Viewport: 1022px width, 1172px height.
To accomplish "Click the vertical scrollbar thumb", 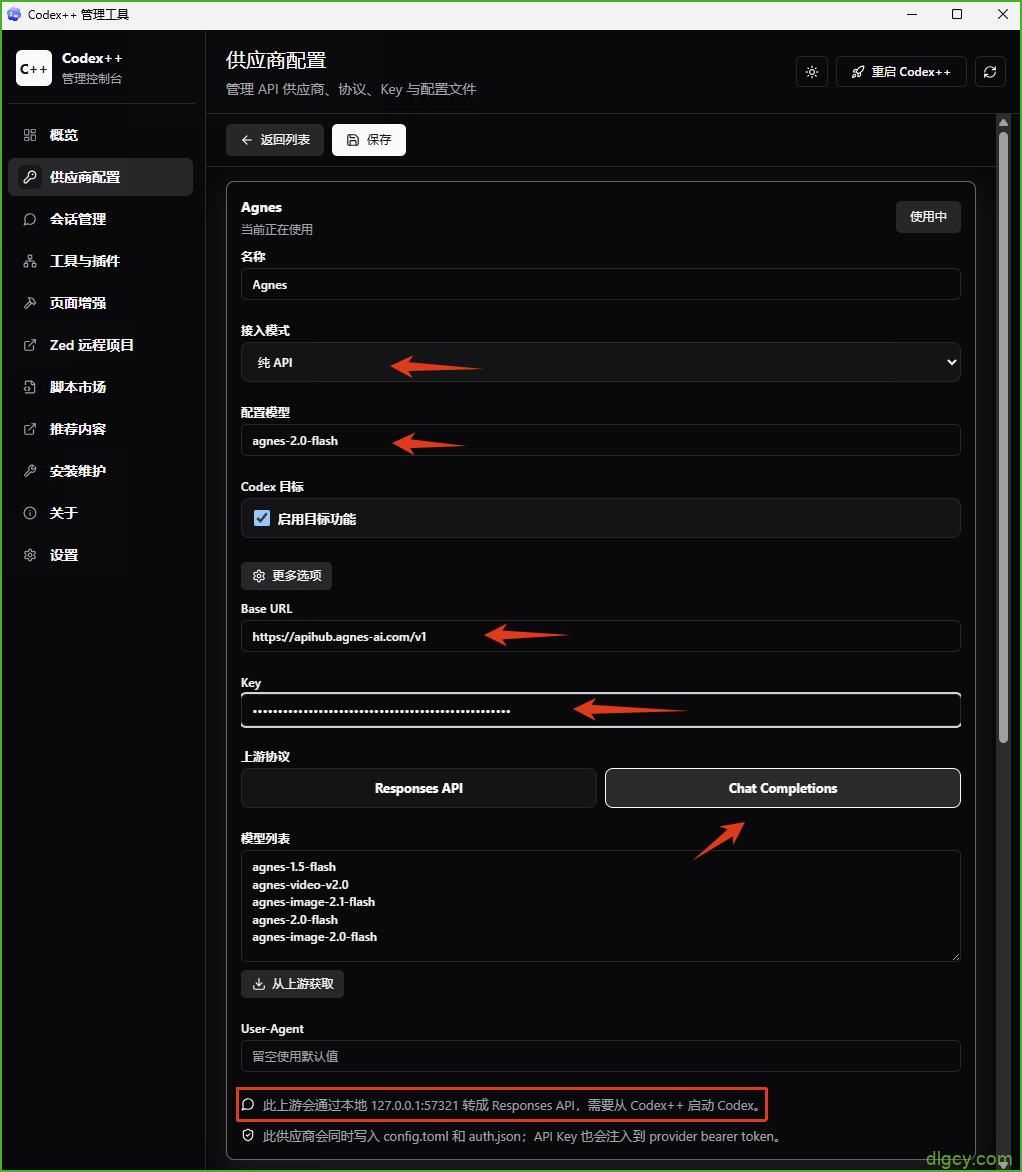I will point(1003,437).
